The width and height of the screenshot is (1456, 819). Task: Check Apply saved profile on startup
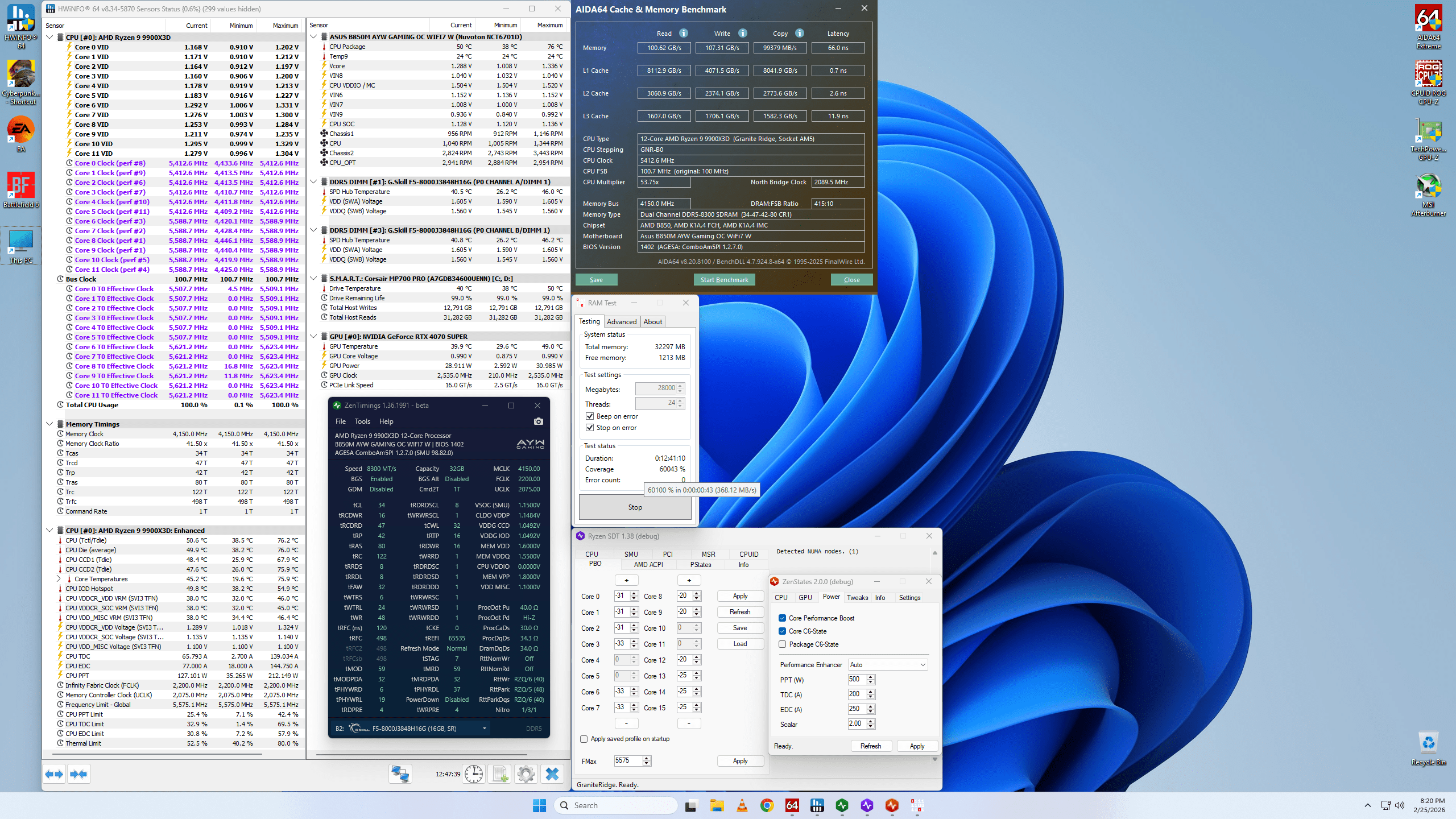point(584,739)
